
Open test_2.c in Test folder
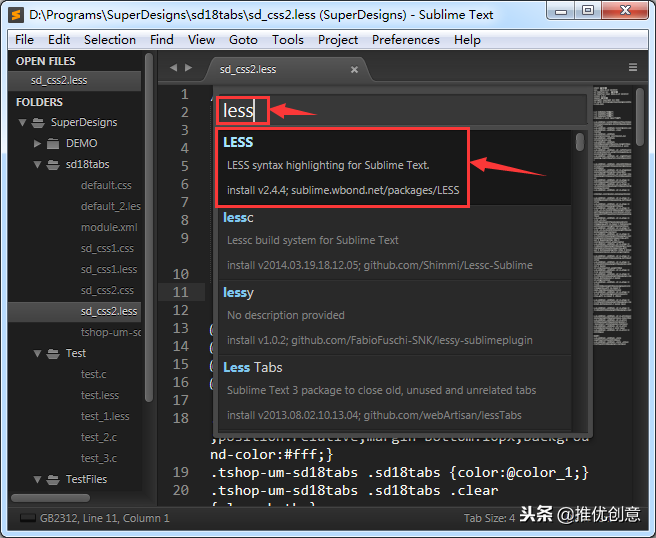[x=99, y=437]
